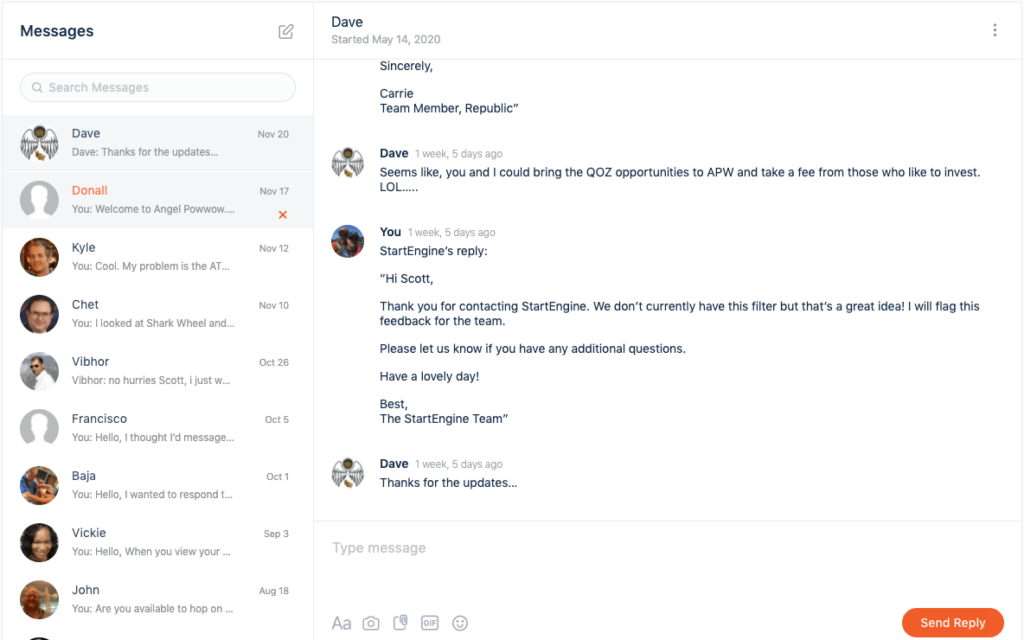
Task: Click Donall's placeholder avatar
Action: 39,200
